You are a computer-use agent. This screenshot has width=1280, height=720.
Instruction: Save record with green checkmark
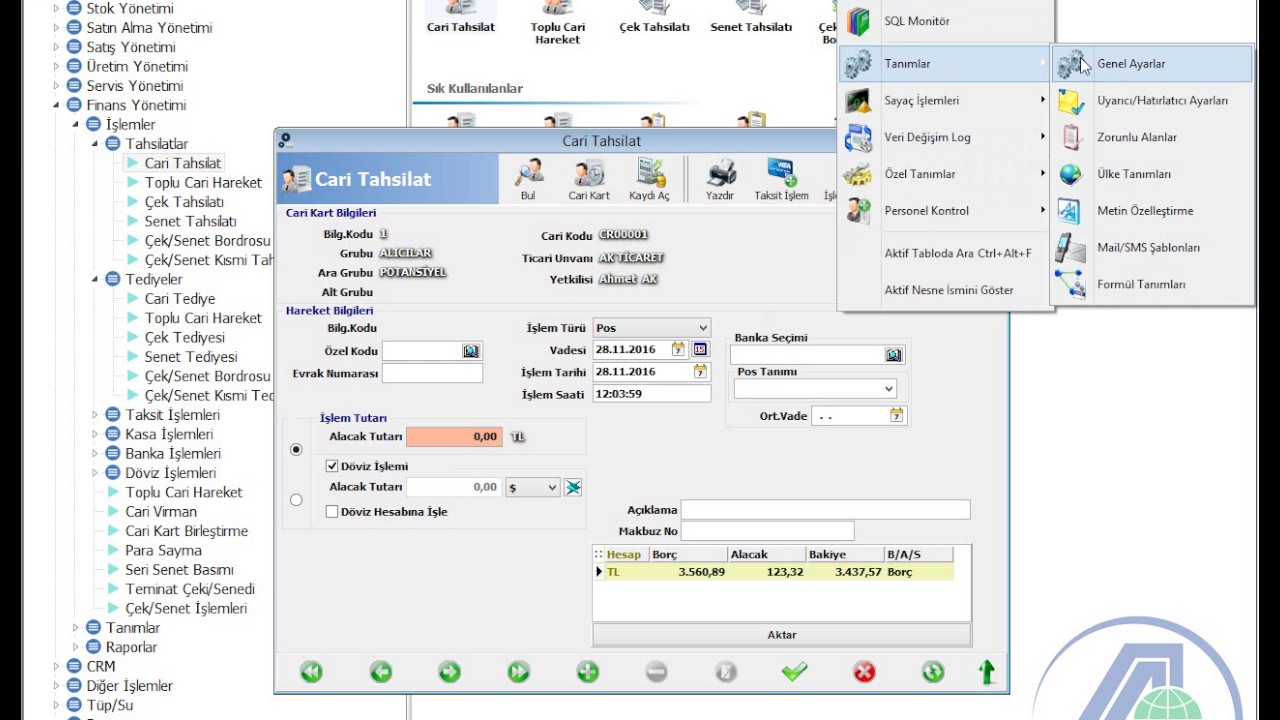click(x=795, y=672)
